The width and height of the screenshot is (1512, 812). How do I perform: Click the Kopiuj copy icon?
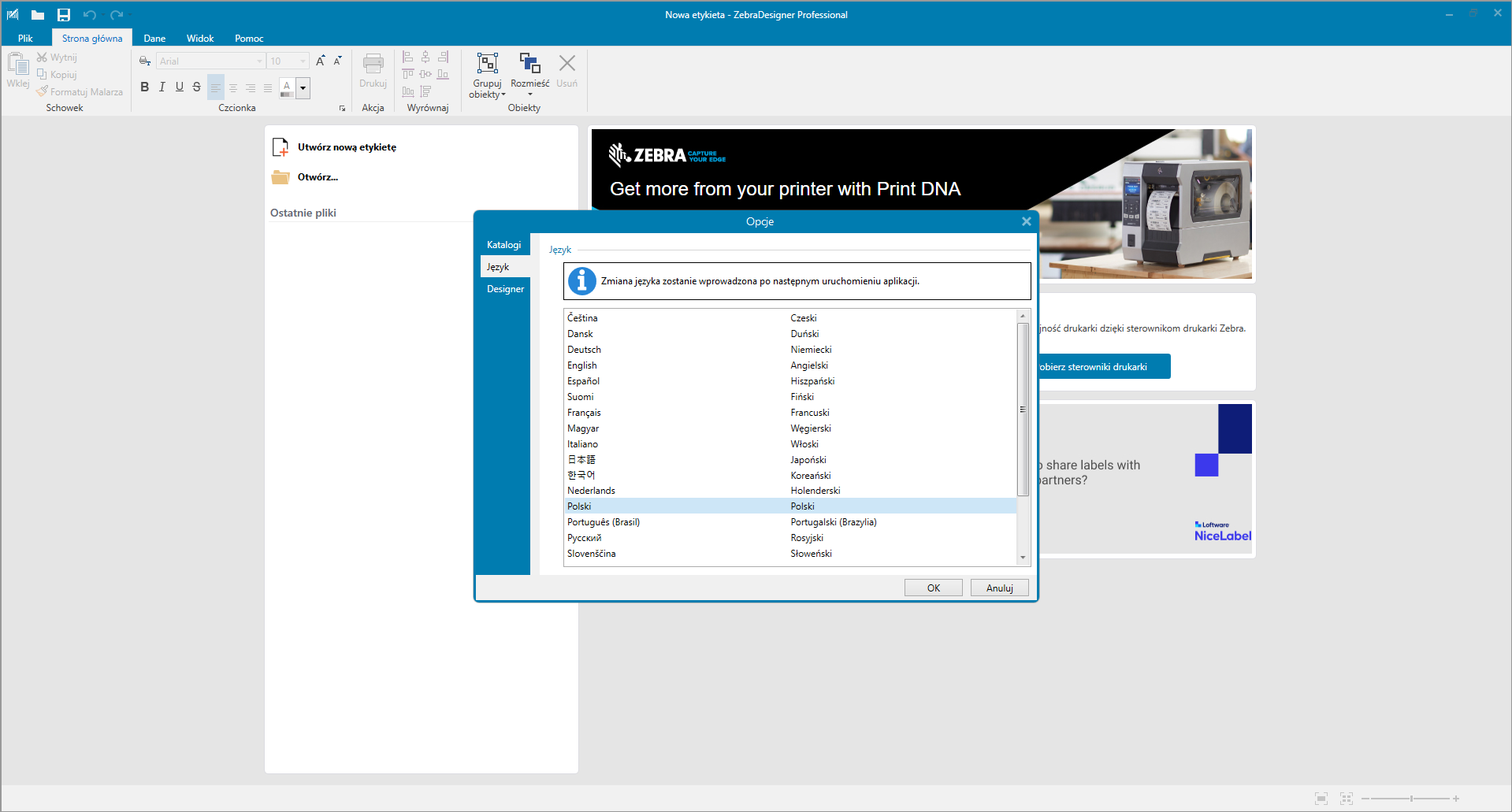42,74
